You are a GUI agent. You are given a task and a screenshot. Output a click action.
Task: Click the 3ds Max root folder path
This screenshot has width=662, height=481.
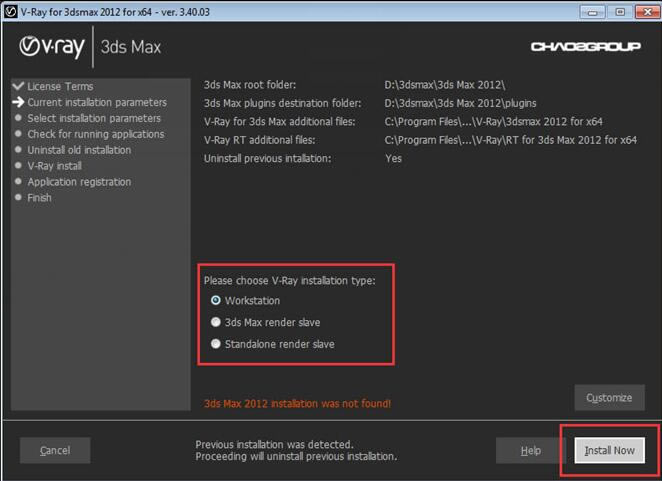tap(445, 85)
